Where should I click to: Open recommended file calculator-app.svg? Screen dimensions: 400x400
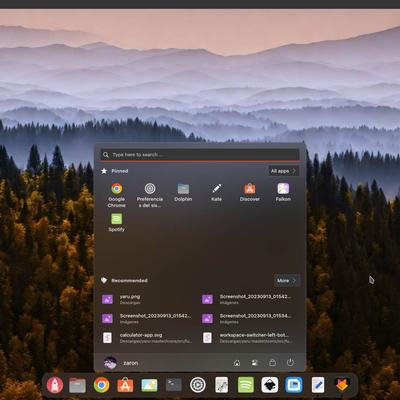point(147,338)
